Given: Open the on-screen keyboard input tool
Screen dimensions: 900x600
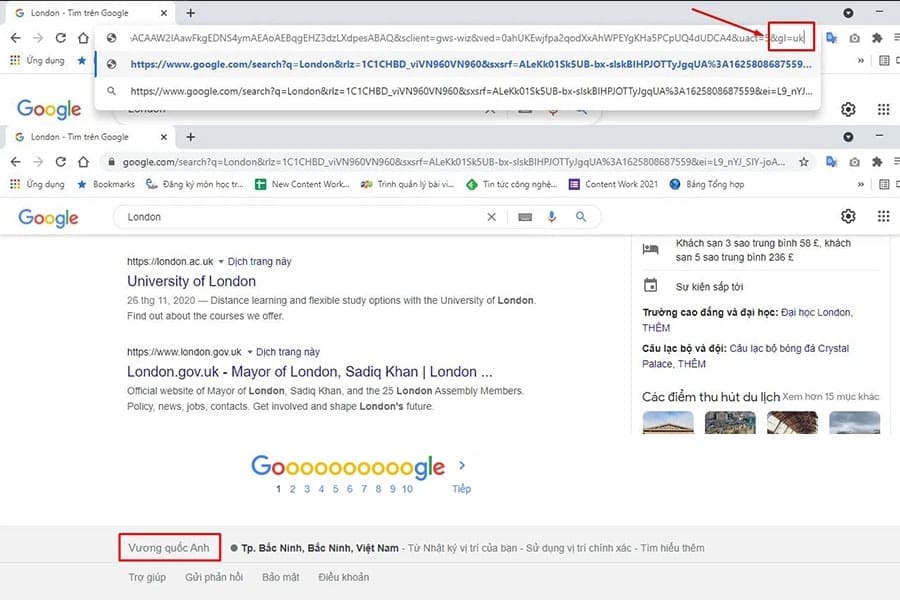Looking at the screenshot, I should pyautogui.click(x=525, y=217).
